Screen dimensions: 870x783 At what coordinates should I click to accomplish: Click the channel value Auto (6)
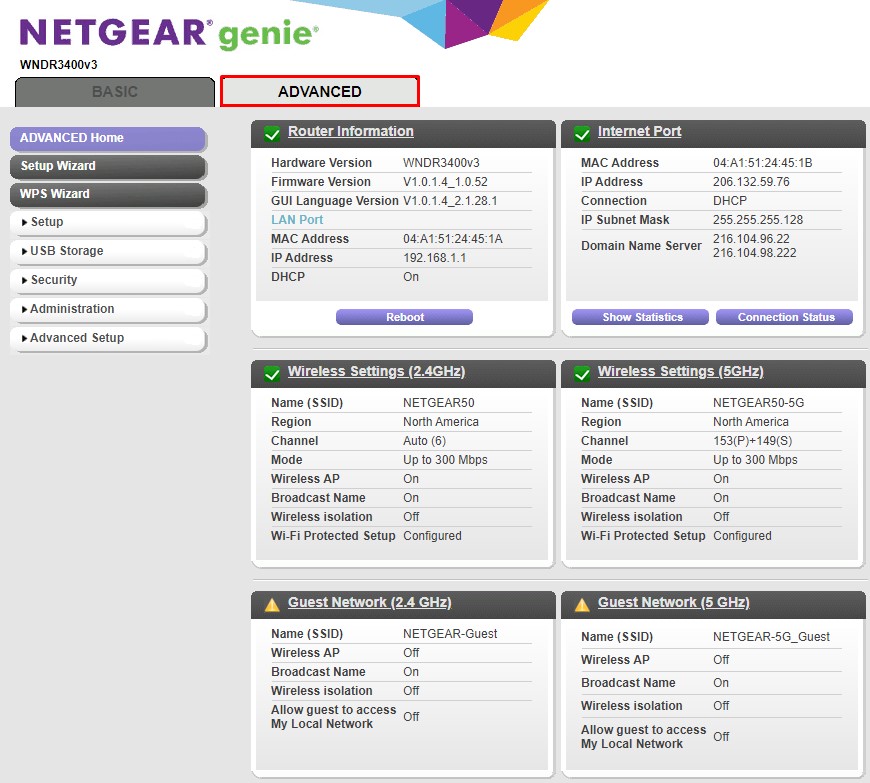424,441
